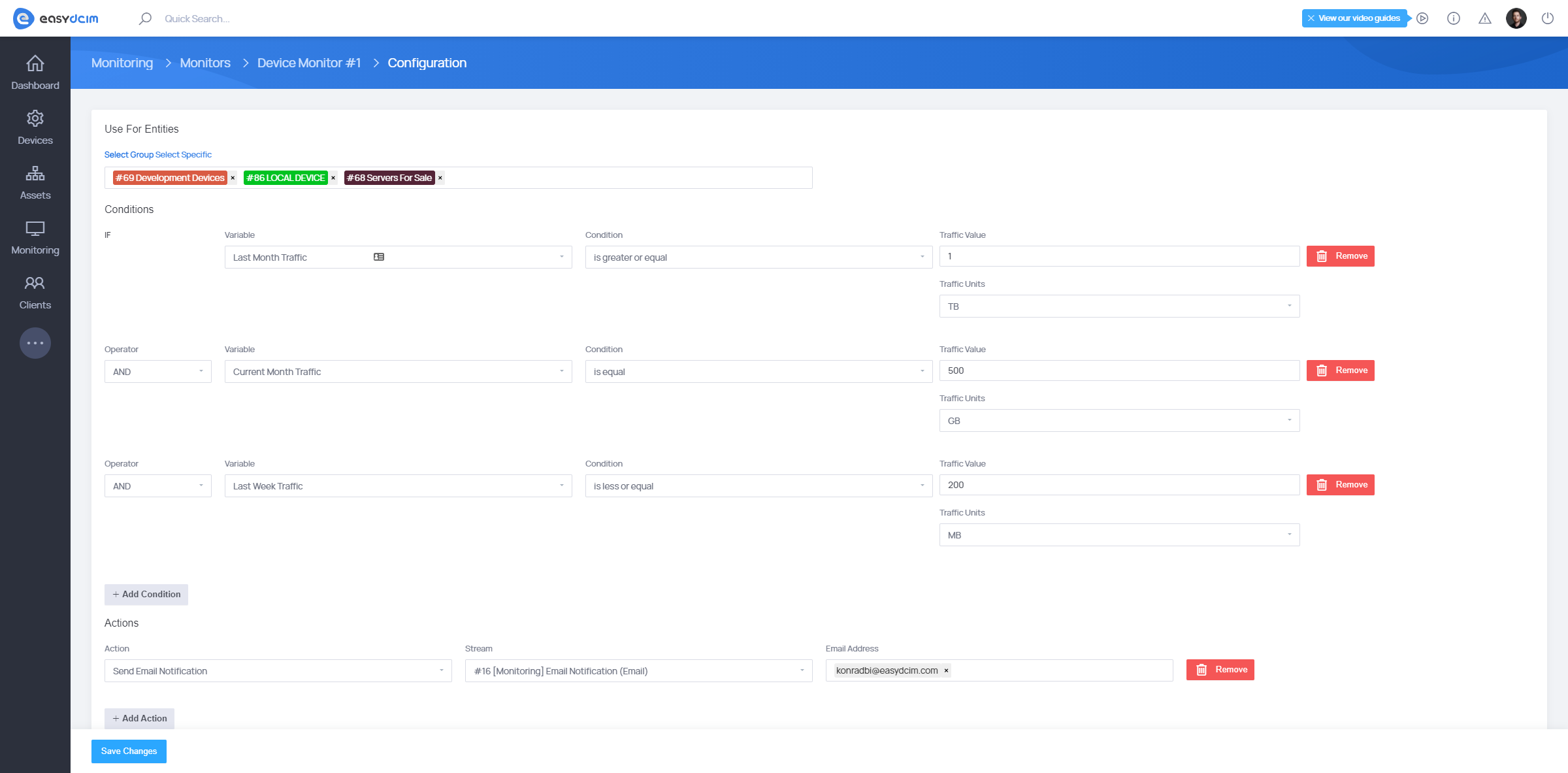Open the TB traffic units dropdown
The image size is (1568, 773).
pyautogui.click(x=1119, y=306)
